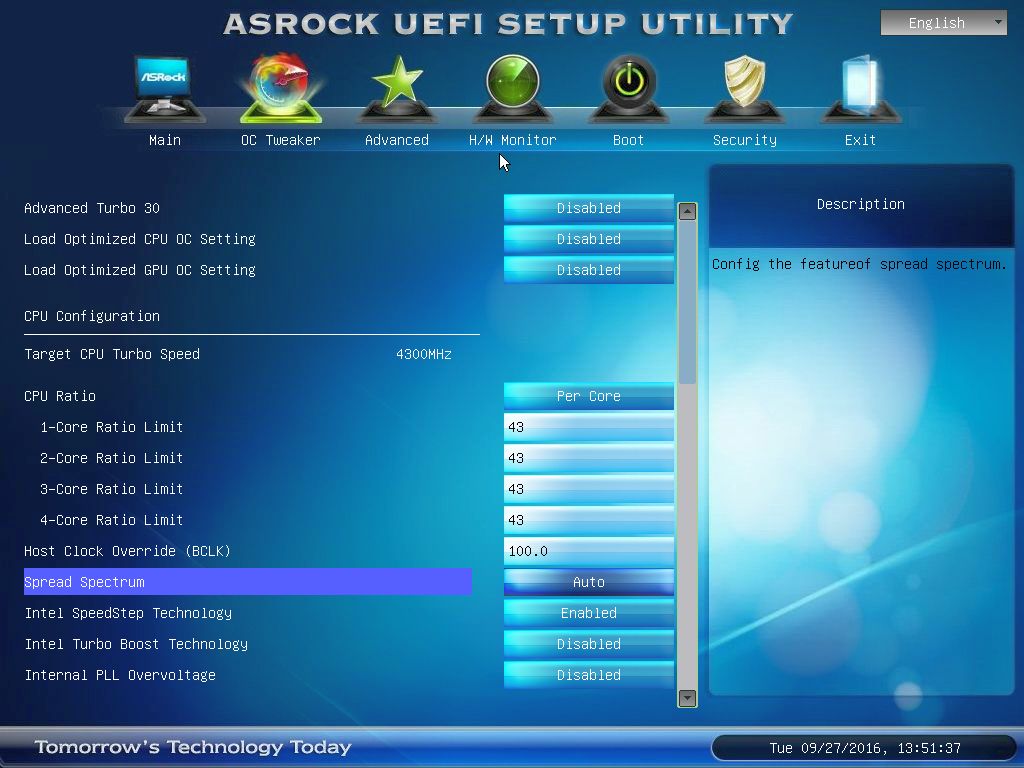
Task: Click the scrollbar up arrow
Action: click(x=687, y=212)
